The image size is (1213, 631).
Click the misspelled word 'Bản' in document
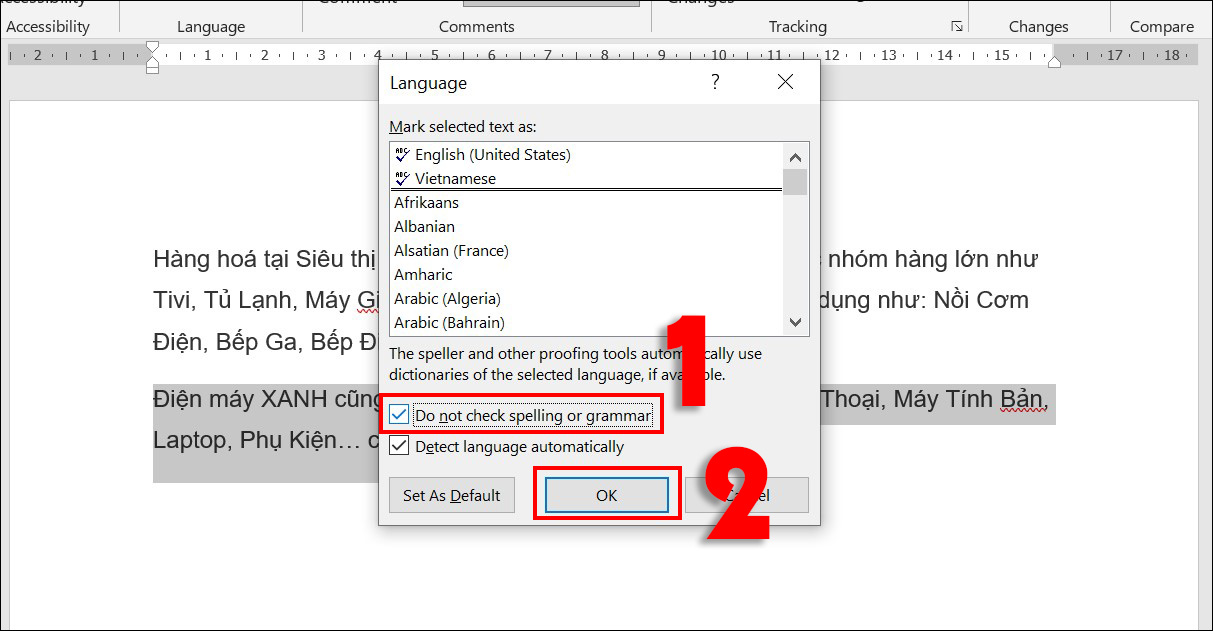1021,399
